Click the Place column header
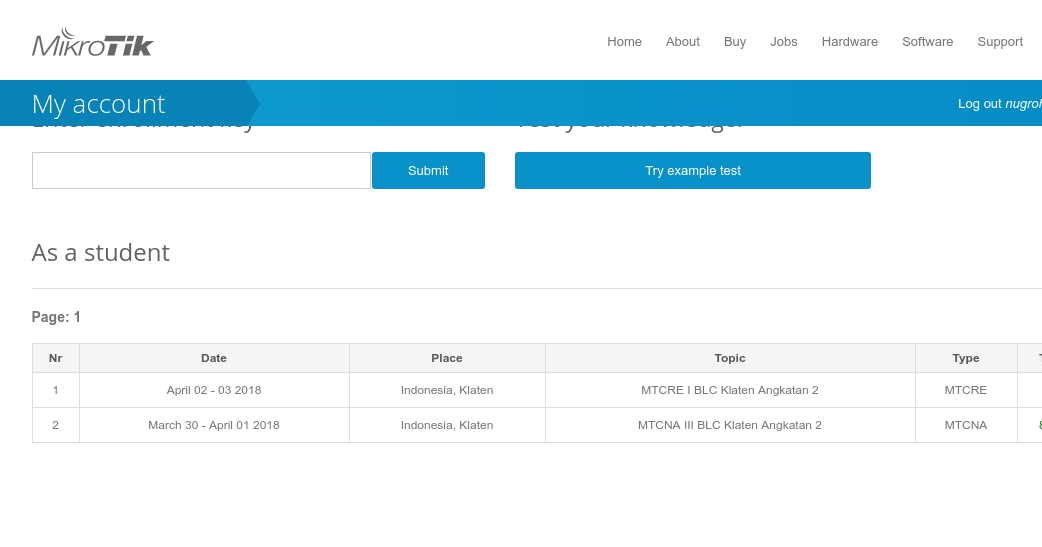The width and height of the screenshot is (1042, 547). pyautogui.click(x=447, y=358)
